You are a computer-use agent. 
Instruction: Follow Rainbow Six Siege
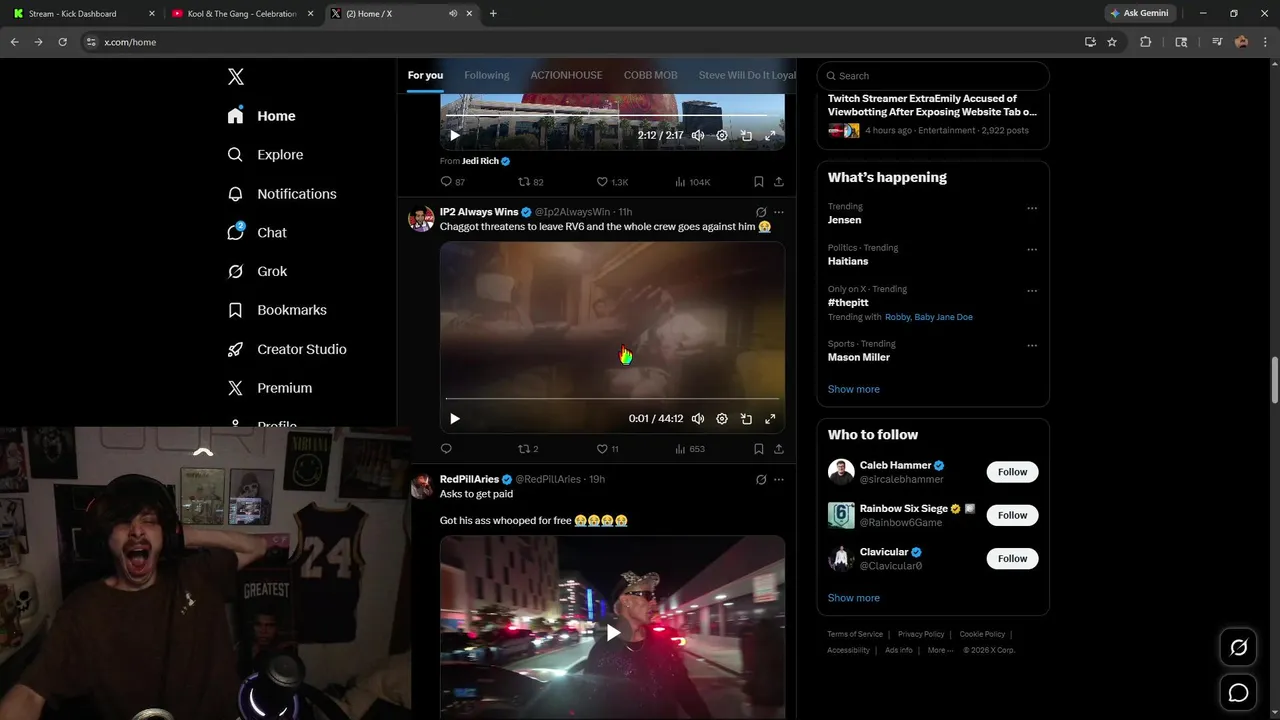coord(1012,515)
